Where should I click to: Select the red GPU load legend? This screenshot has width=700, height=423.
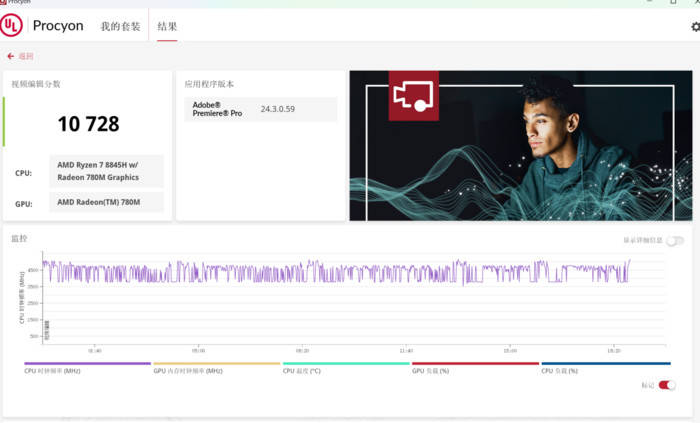click(x=475, y=368)
